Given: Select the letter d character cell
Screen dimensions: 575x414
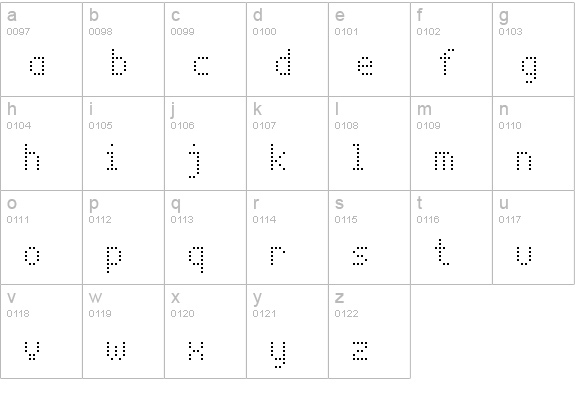Looking at the screenshot, I should (x=288, y=50).
